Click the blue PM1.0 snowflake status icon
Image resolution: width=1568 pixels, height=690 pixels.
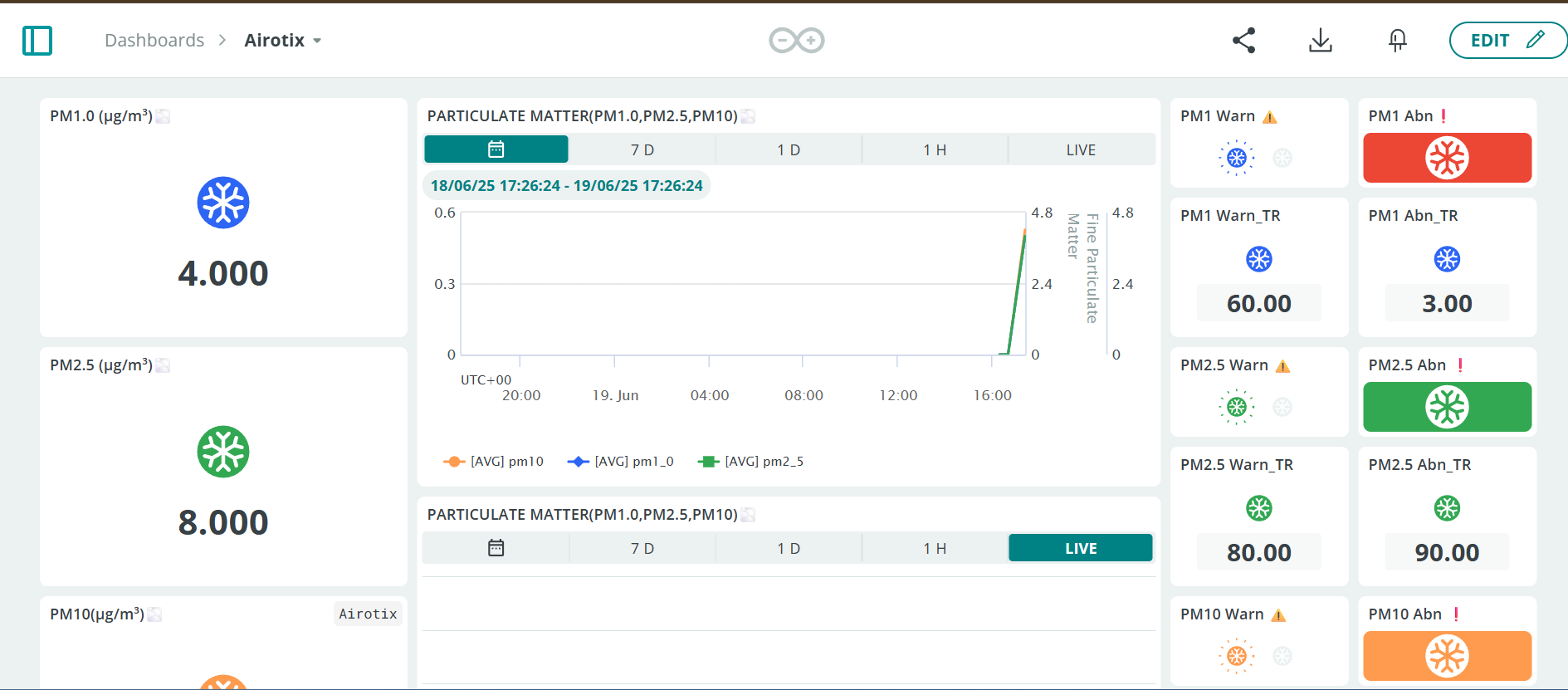(x=223, y=203)
